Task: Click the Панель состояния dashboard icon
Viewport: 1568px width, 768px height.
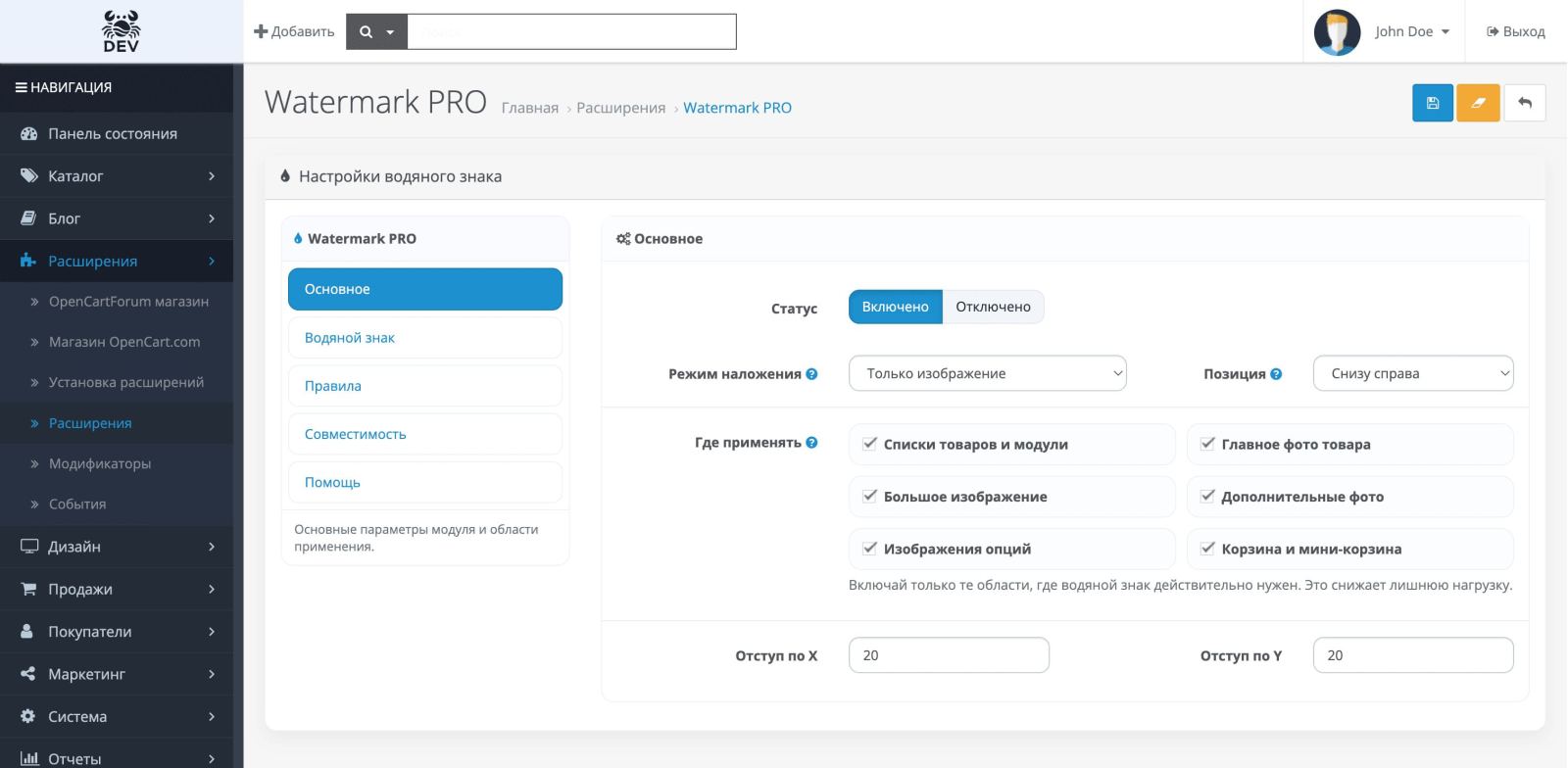Action: pyautogui.click(x=28, y=133)
